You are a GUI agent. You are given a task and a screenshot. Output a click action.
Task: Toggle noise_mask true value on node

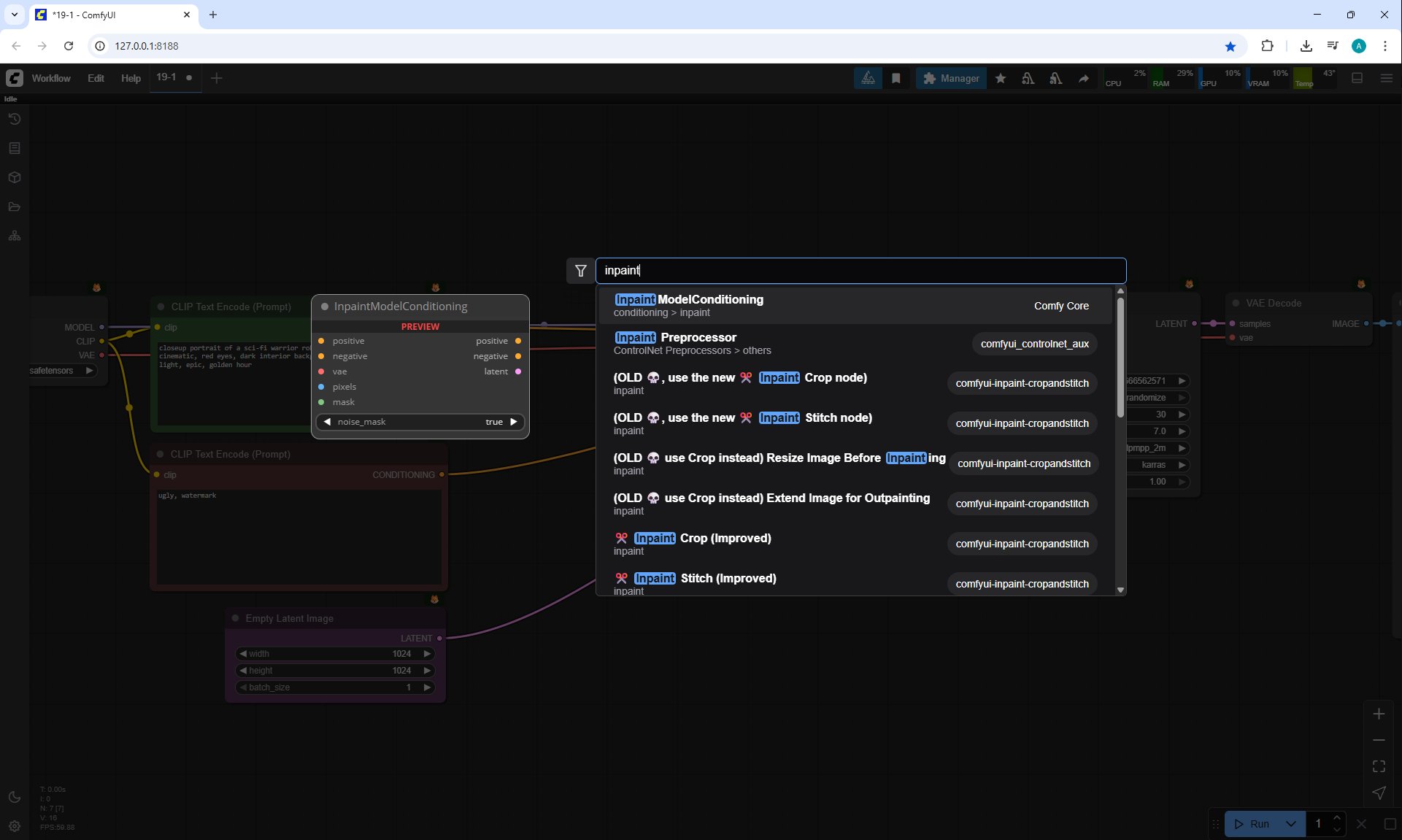(x=494, y=422)
